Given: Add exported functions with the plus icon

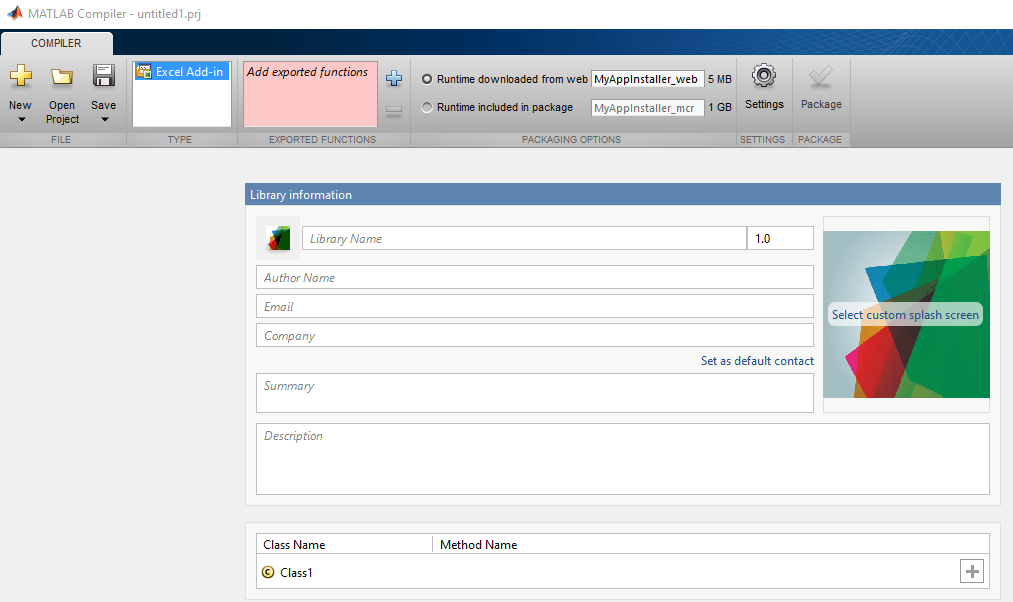Looking at the screenshot, I should coord(393,77).
